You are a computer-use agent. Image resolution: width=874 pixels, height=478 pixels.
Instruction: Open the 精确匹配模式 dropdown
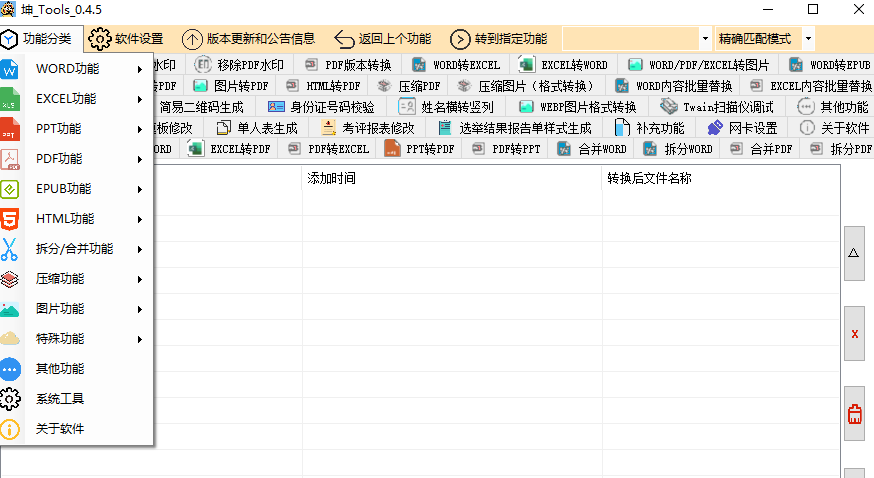tap(808, 39)
